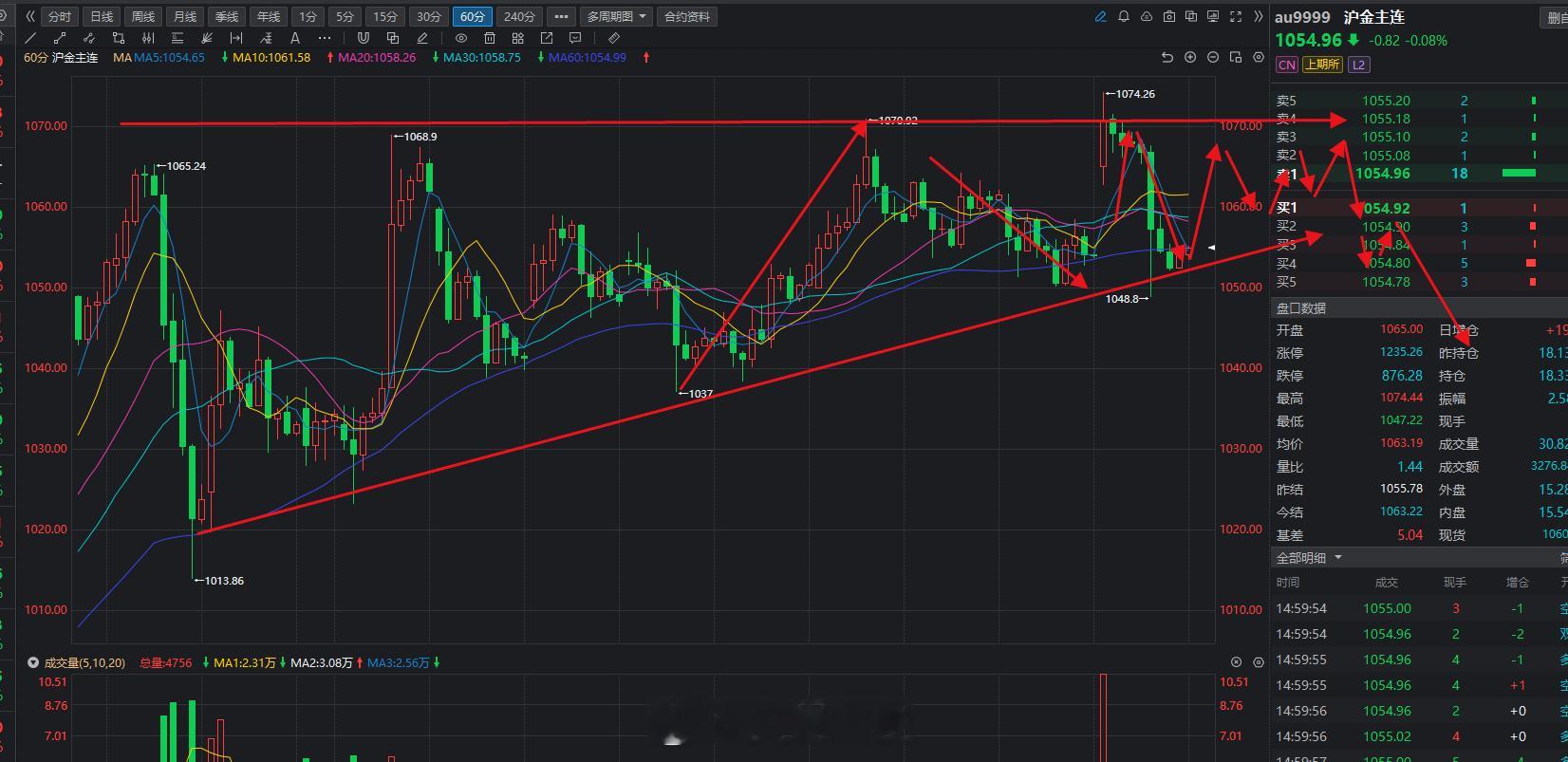
Task: Click the export share drawing icon
Action: (x=547, y=38)
